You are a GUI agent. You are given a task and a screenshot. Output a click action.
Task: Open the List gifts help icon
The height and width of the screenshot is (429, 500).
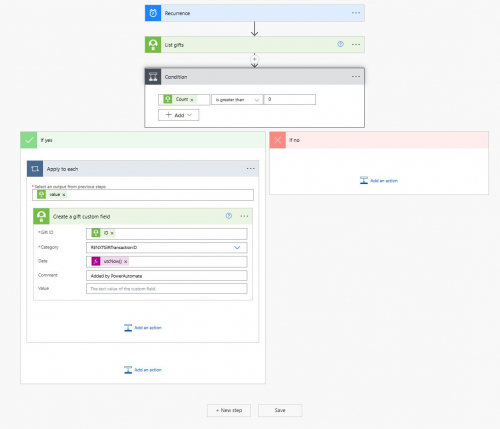click(340, 44)
